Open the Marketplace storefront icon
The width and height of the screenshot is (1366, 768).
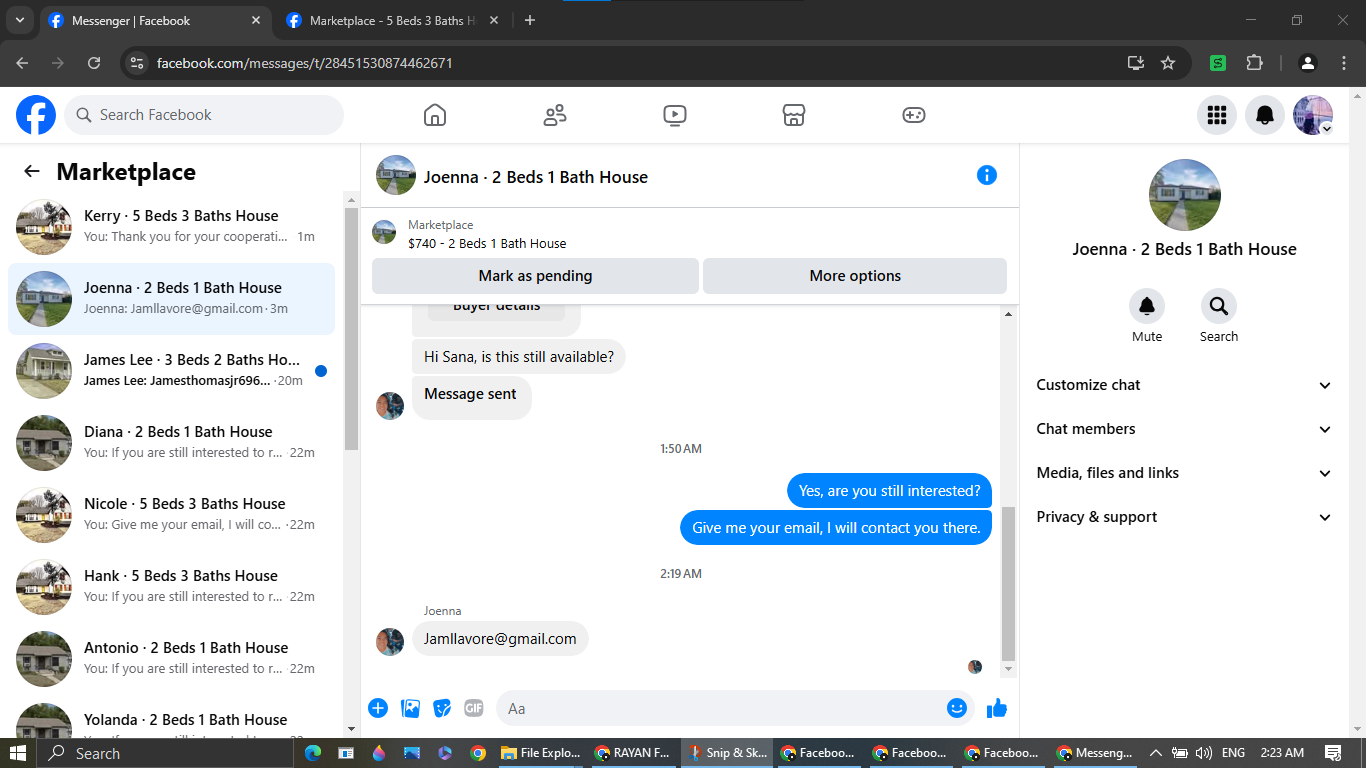[x=794, y=115]
